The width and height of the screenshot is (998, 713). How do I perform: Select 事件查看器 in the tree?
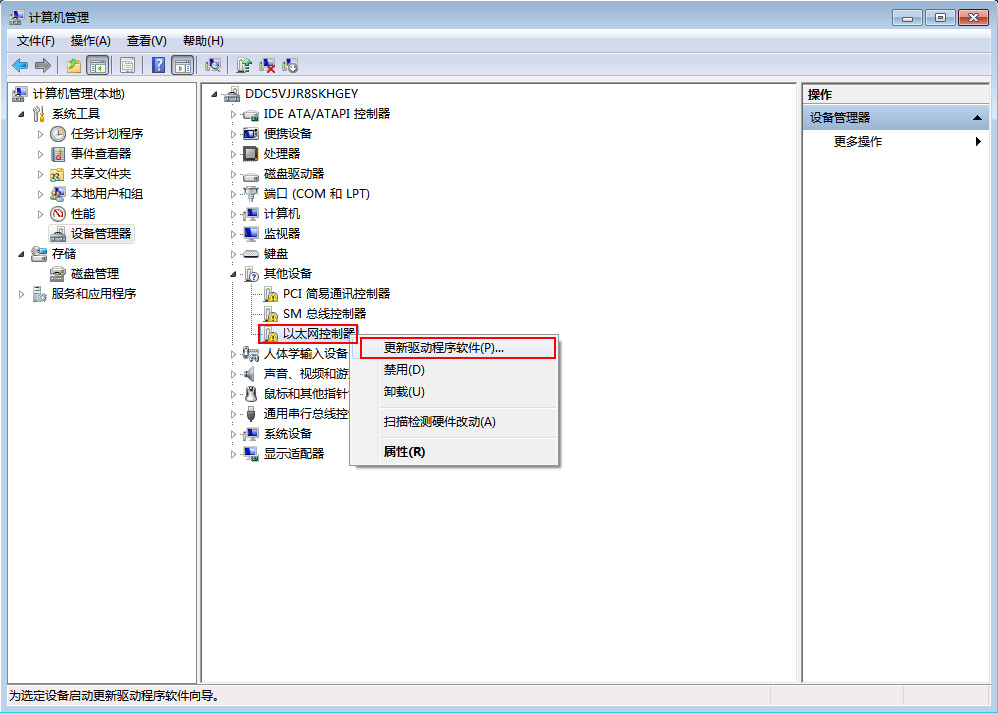(101, 153)
